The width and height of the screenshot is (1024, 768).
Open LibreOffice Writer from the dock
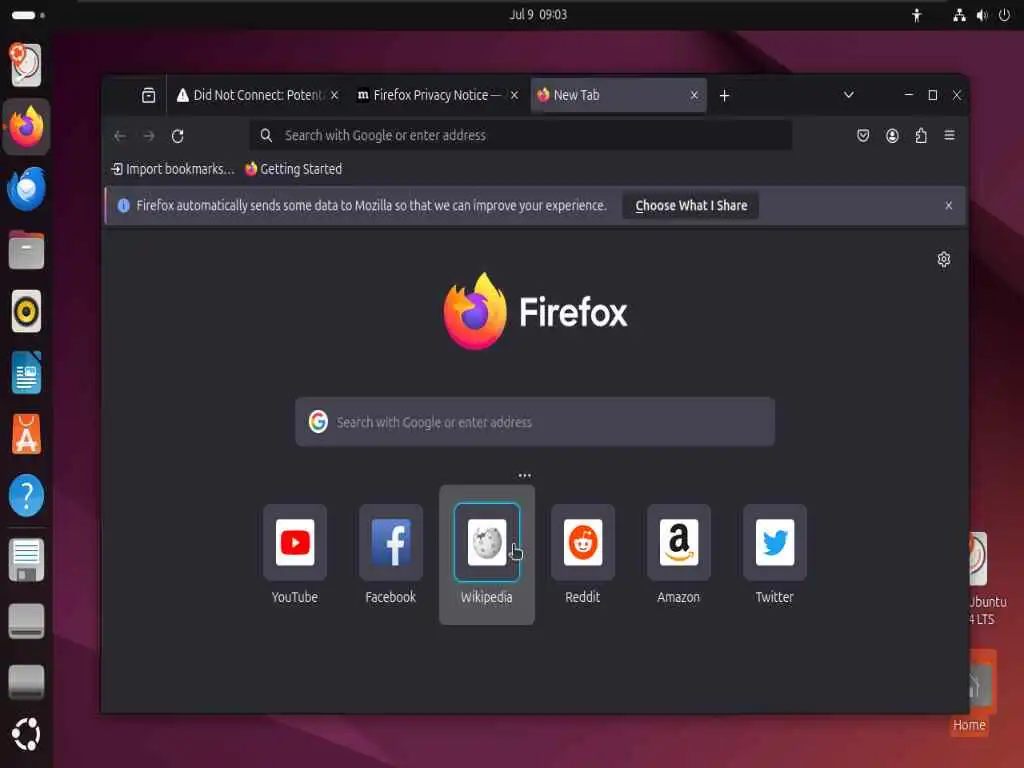(26, 373)
